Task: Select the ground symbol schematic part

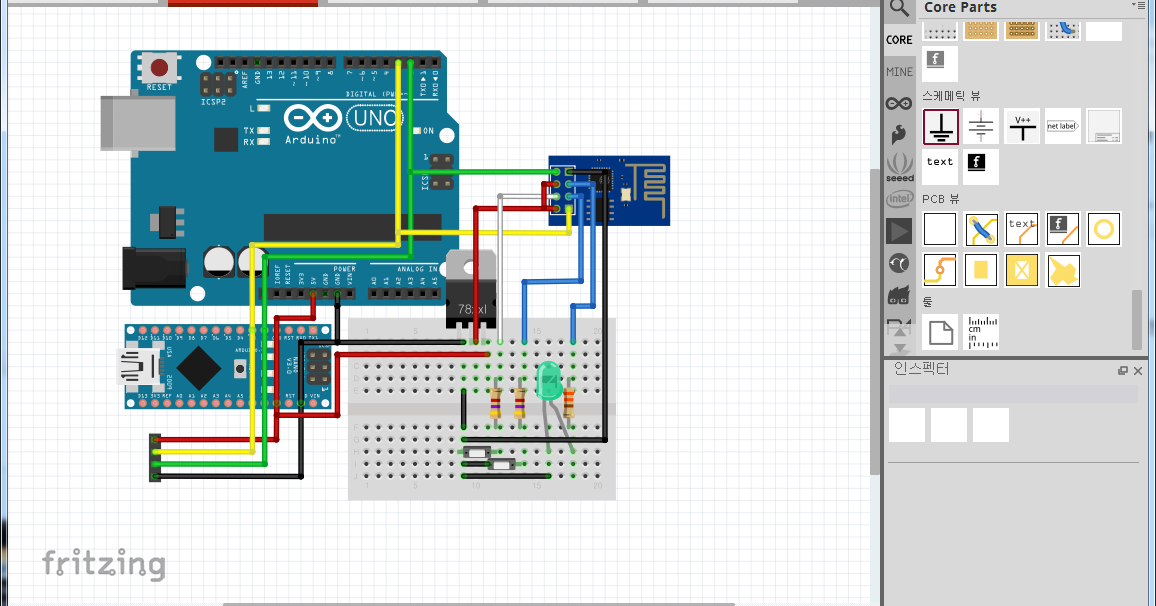Action: click(939, 126)
